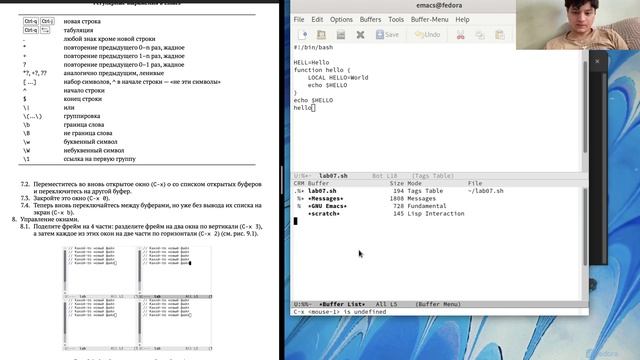Click the All L5 position indicator in mode line
The image size is (640, 360).
pos(386,304)
